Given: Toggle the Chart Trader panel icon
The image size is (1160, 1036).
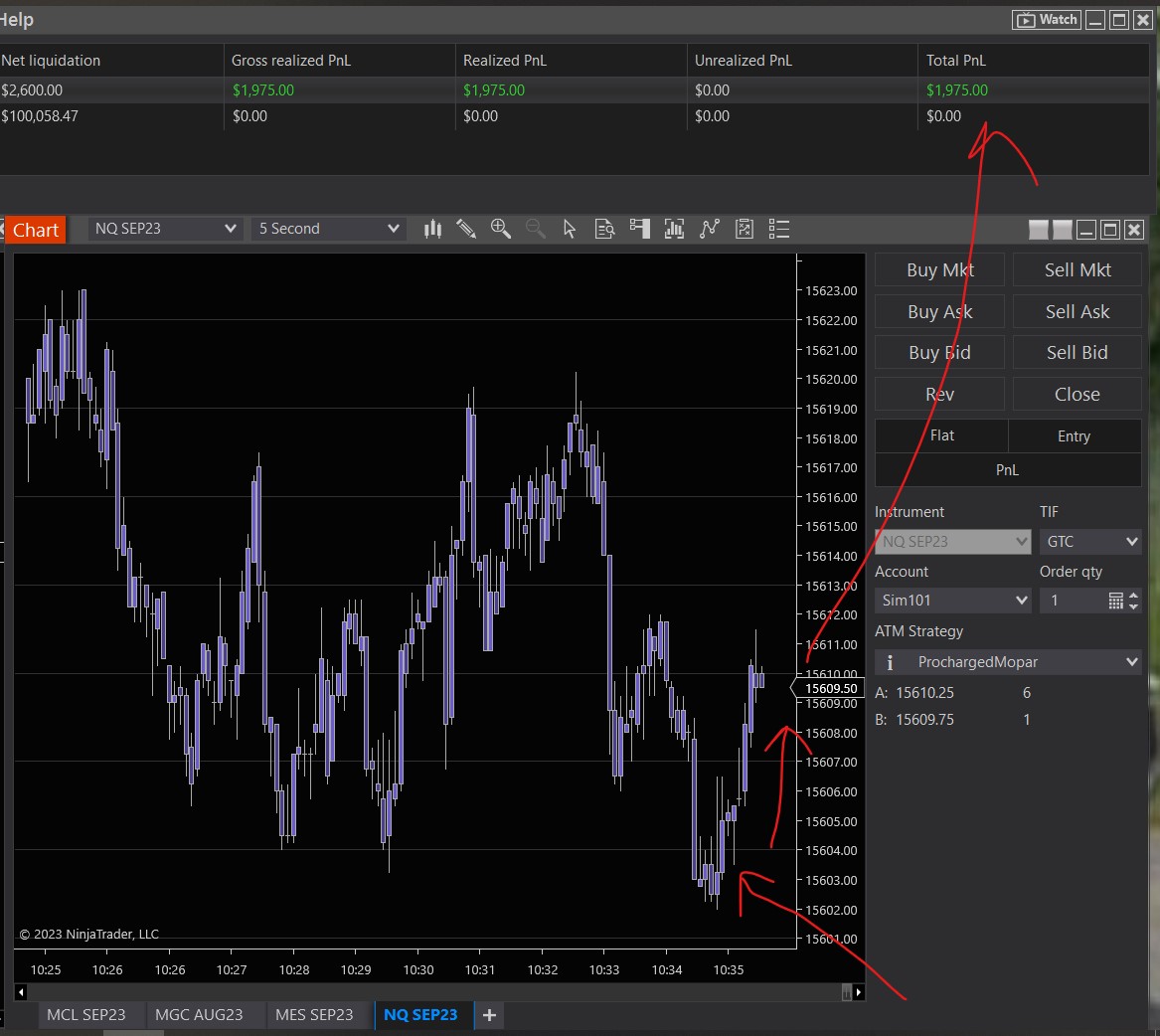Looking at the screenshot, I should click(639, 230).
